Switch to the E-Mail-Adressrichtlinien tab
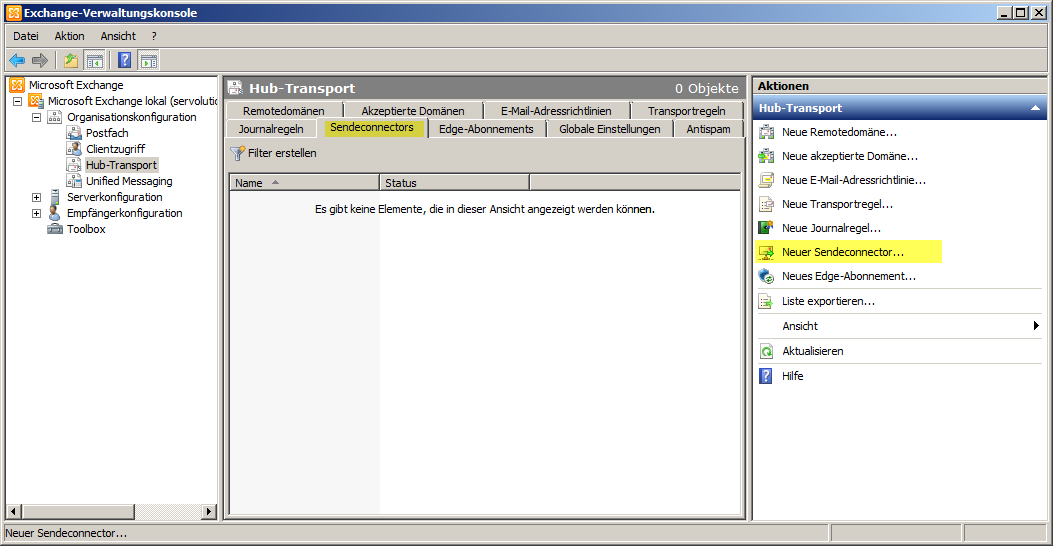Viewport: 1053px width, 546px height. coord(556,111)
